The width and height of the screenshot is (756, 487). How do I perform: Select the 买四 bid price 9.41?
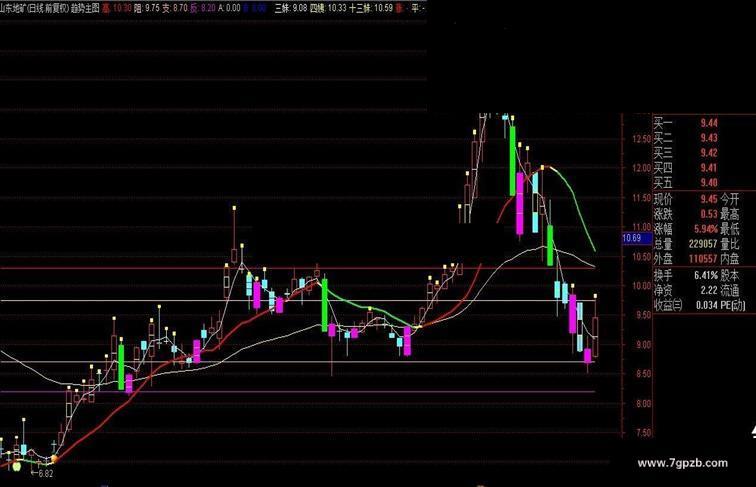click(x=709, y=168)
